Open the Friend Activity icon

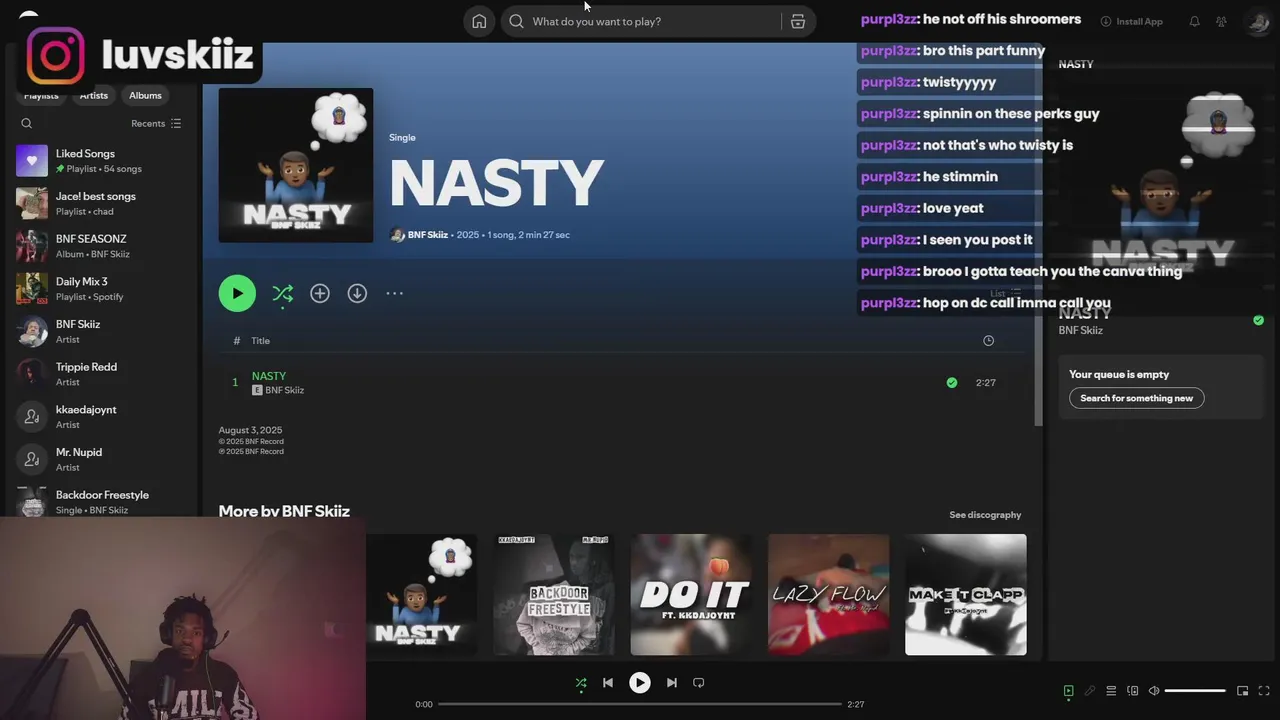(1221, 21)
